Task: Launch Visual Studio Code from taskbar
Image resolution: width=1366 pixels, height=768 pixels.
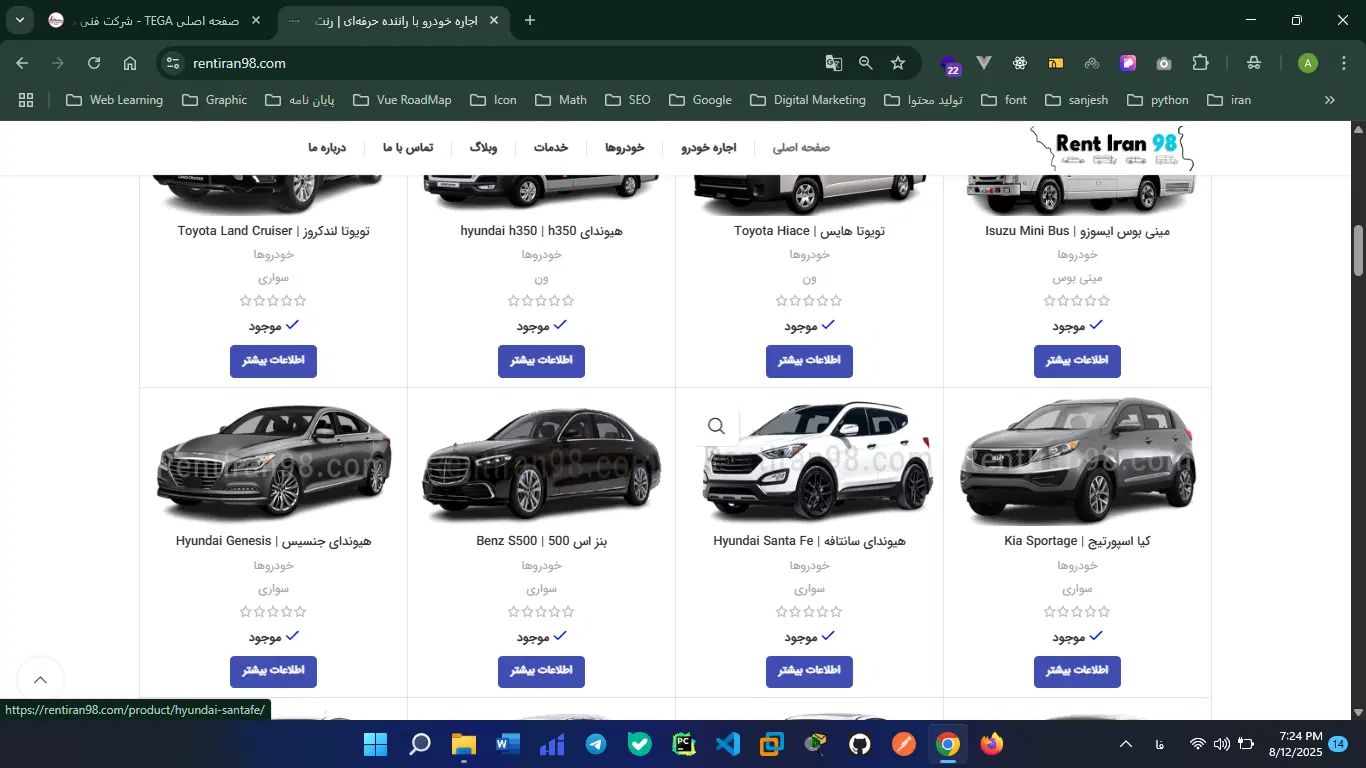Action: point(728,744)
